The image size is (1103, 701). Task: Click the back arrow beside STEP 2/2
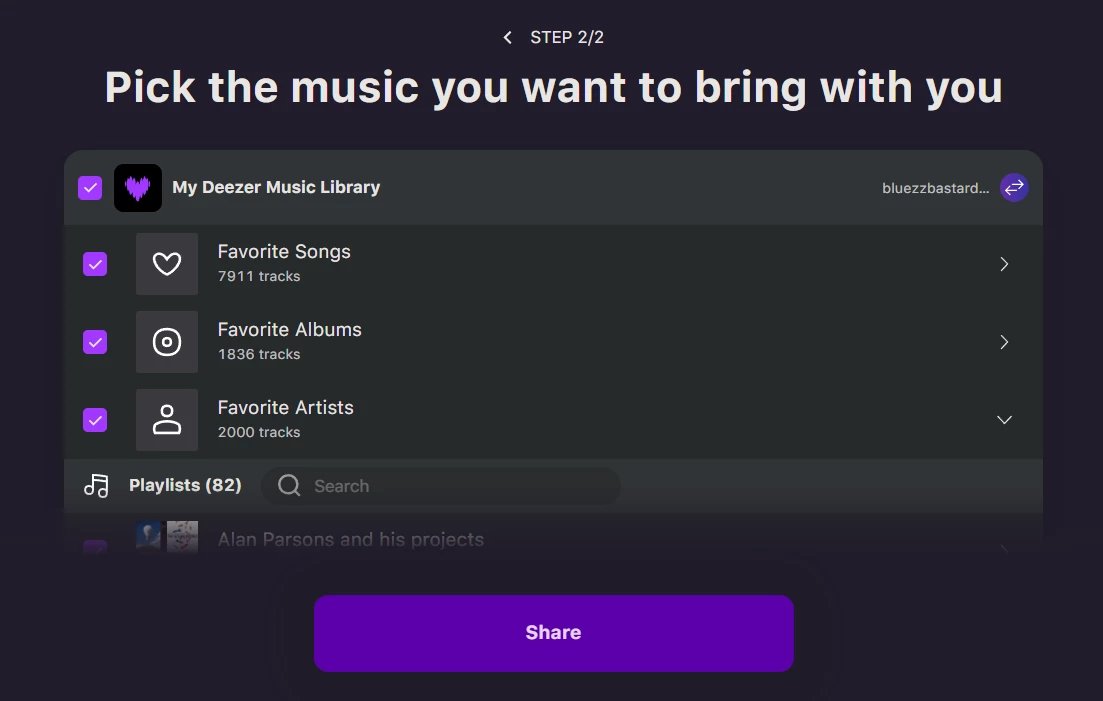[508, 38]
